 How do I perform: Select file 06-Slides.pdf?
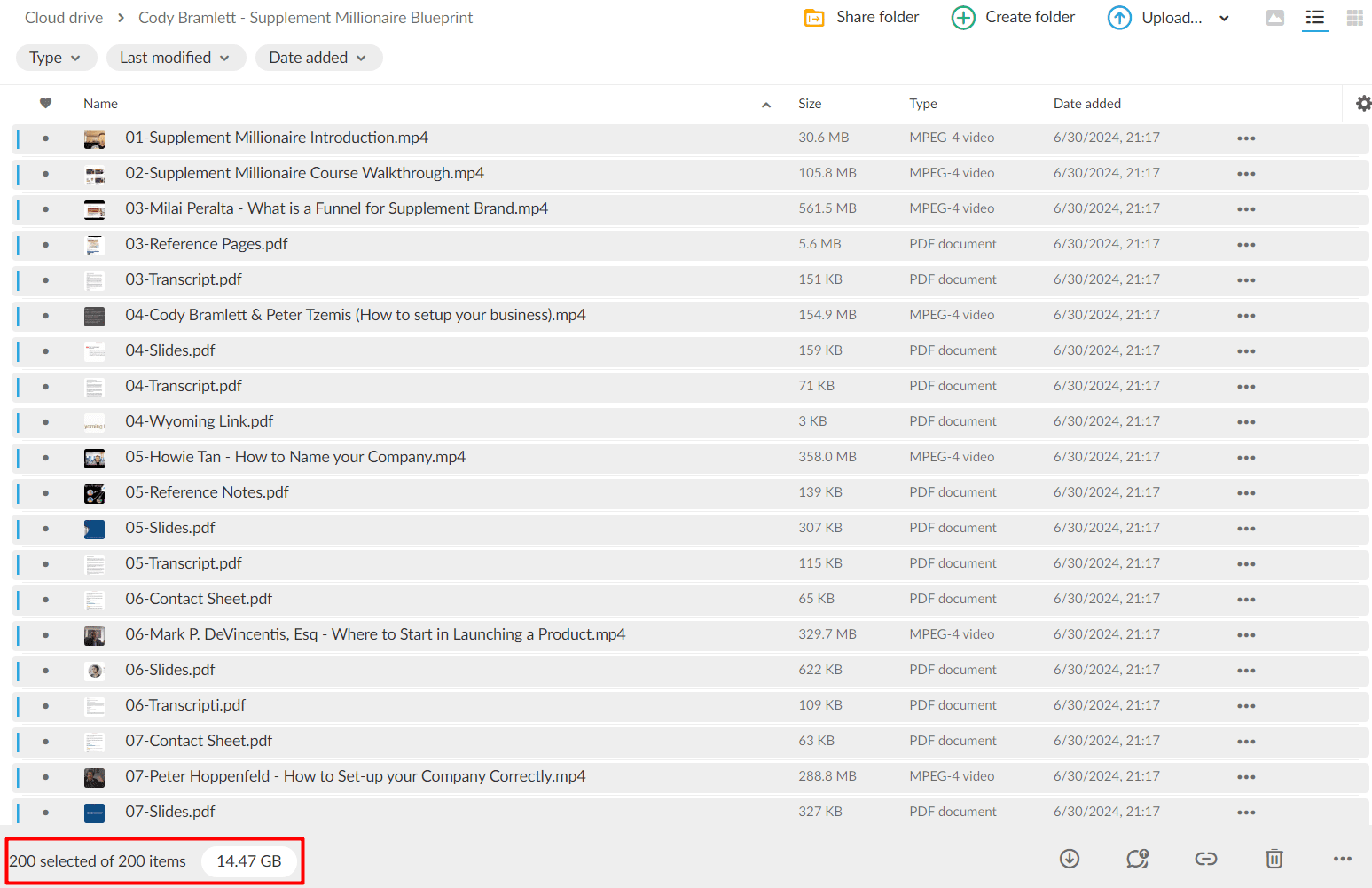click(690, 671)
